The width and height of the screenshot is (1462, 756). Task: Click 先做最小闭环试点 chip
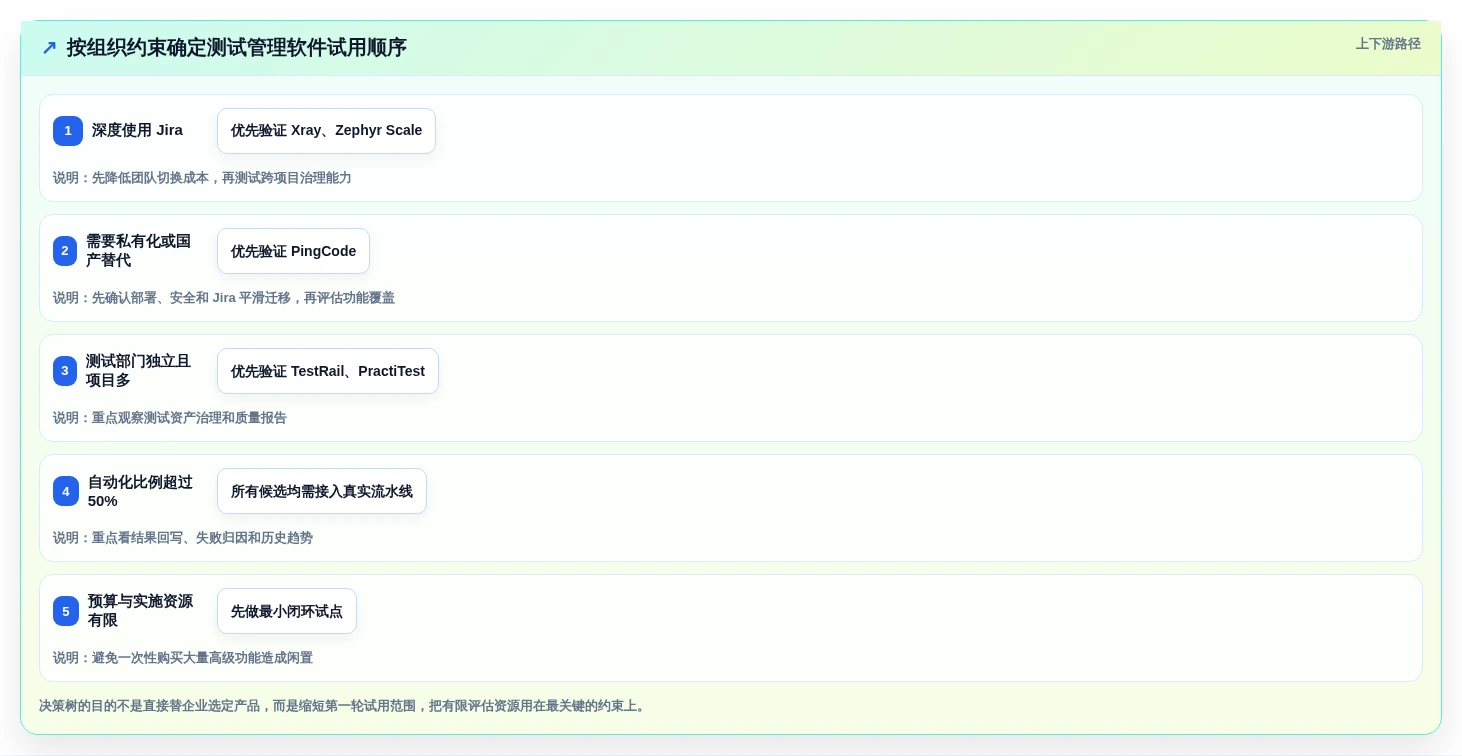point(287,611)
